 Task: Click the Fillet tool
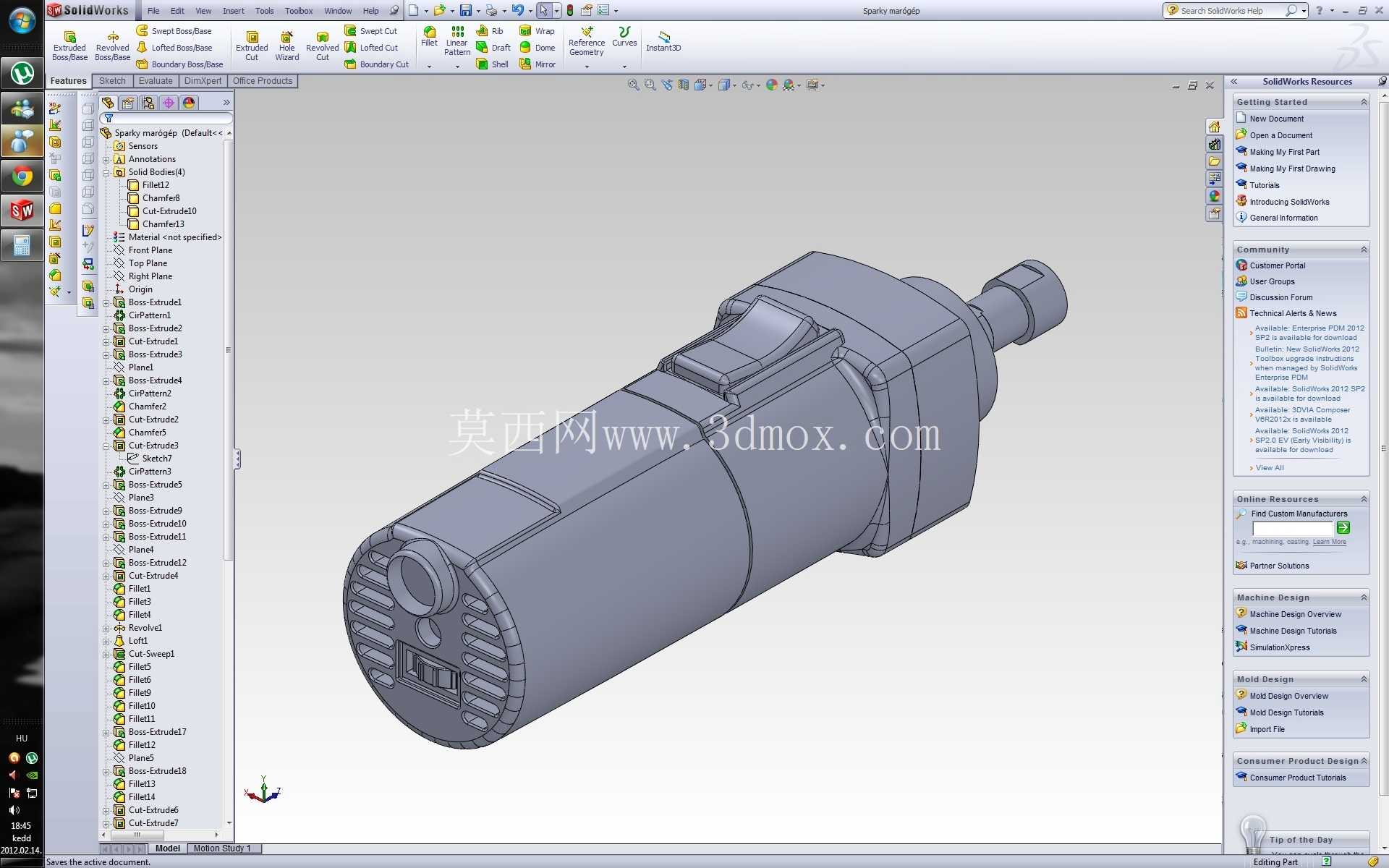click(429, 36)
